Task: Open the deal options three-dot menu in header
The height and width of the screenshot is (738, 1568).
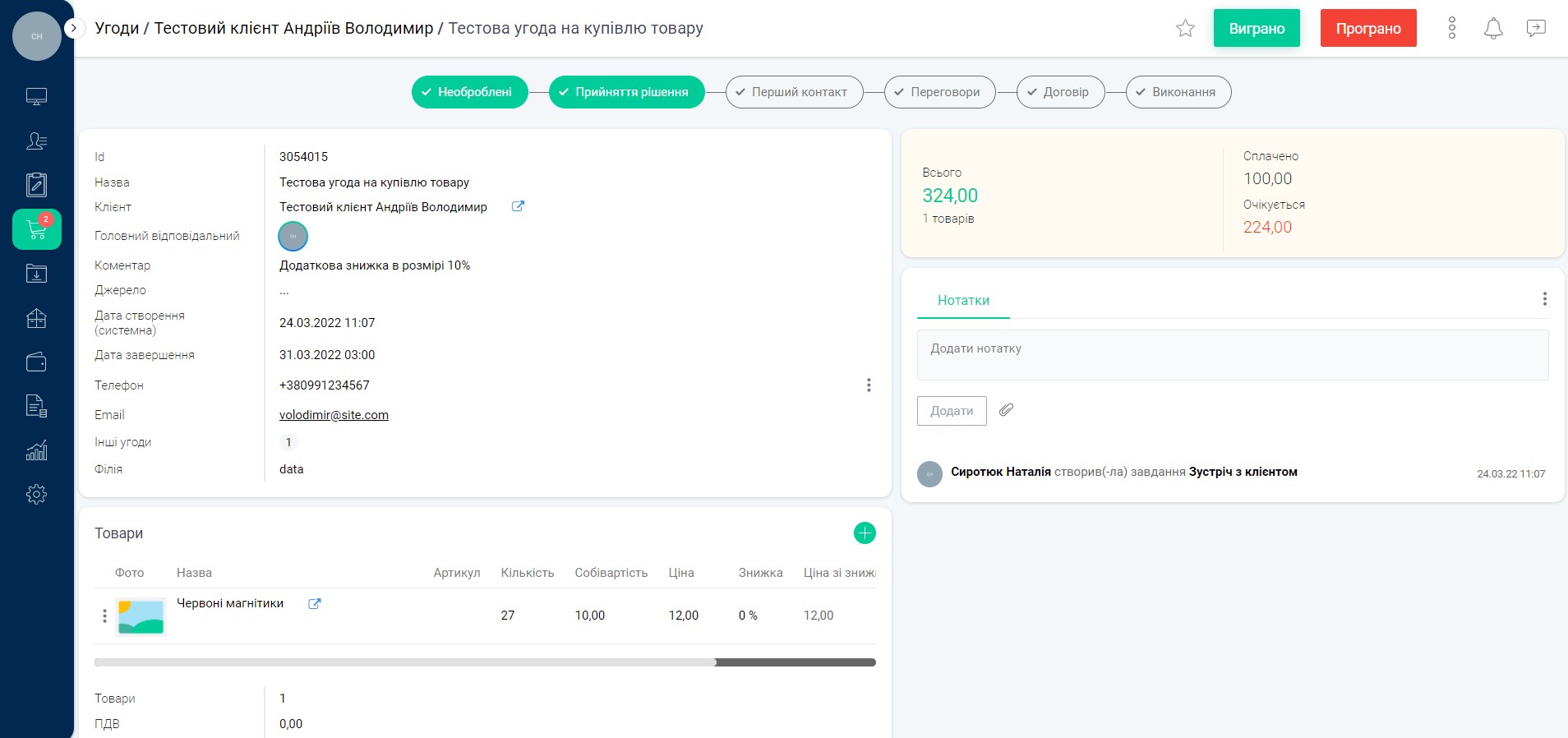Action: (1452, 29)
